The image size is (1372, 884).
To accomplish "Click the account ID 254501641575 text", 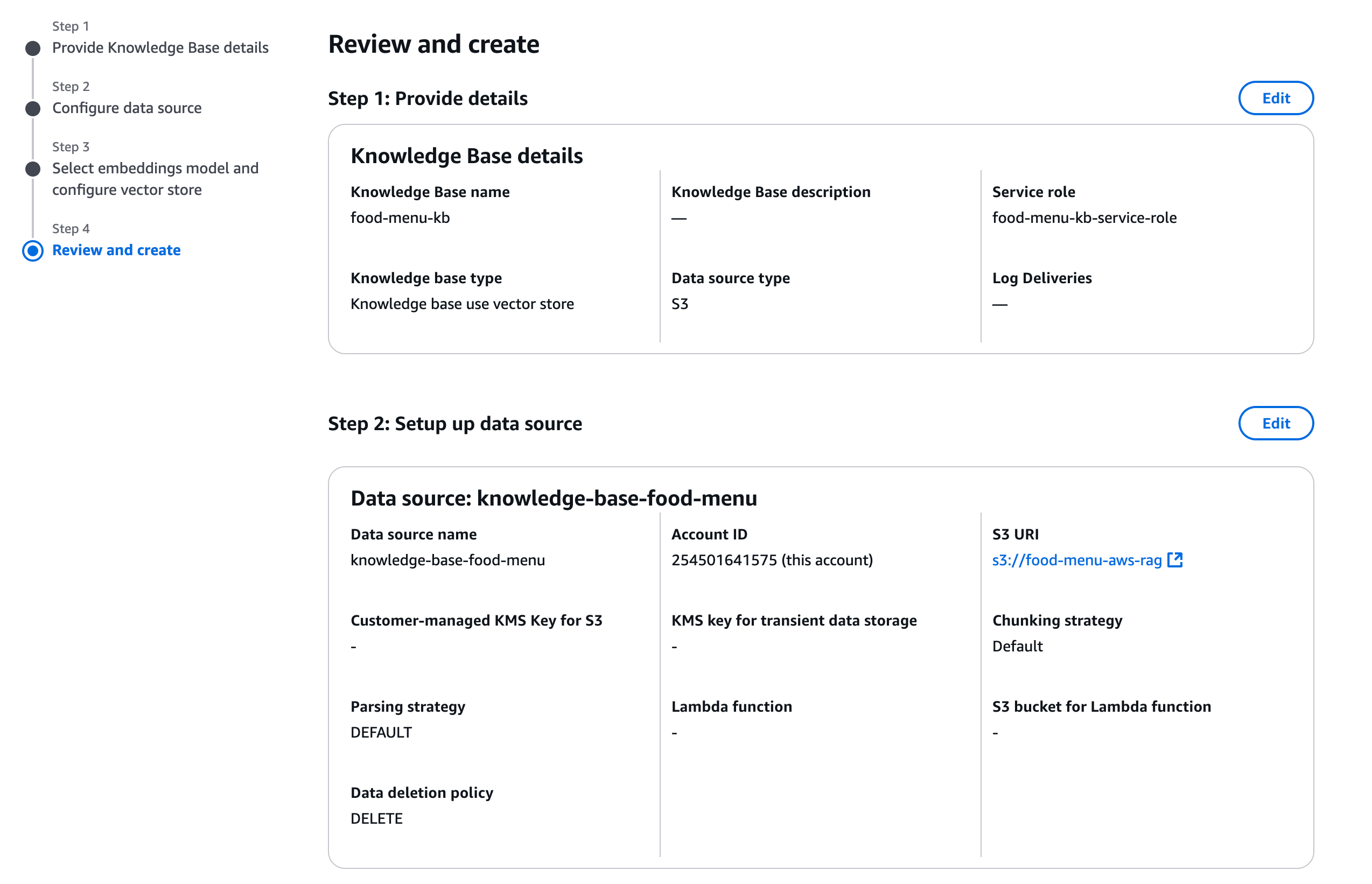I will click(772, 560).
